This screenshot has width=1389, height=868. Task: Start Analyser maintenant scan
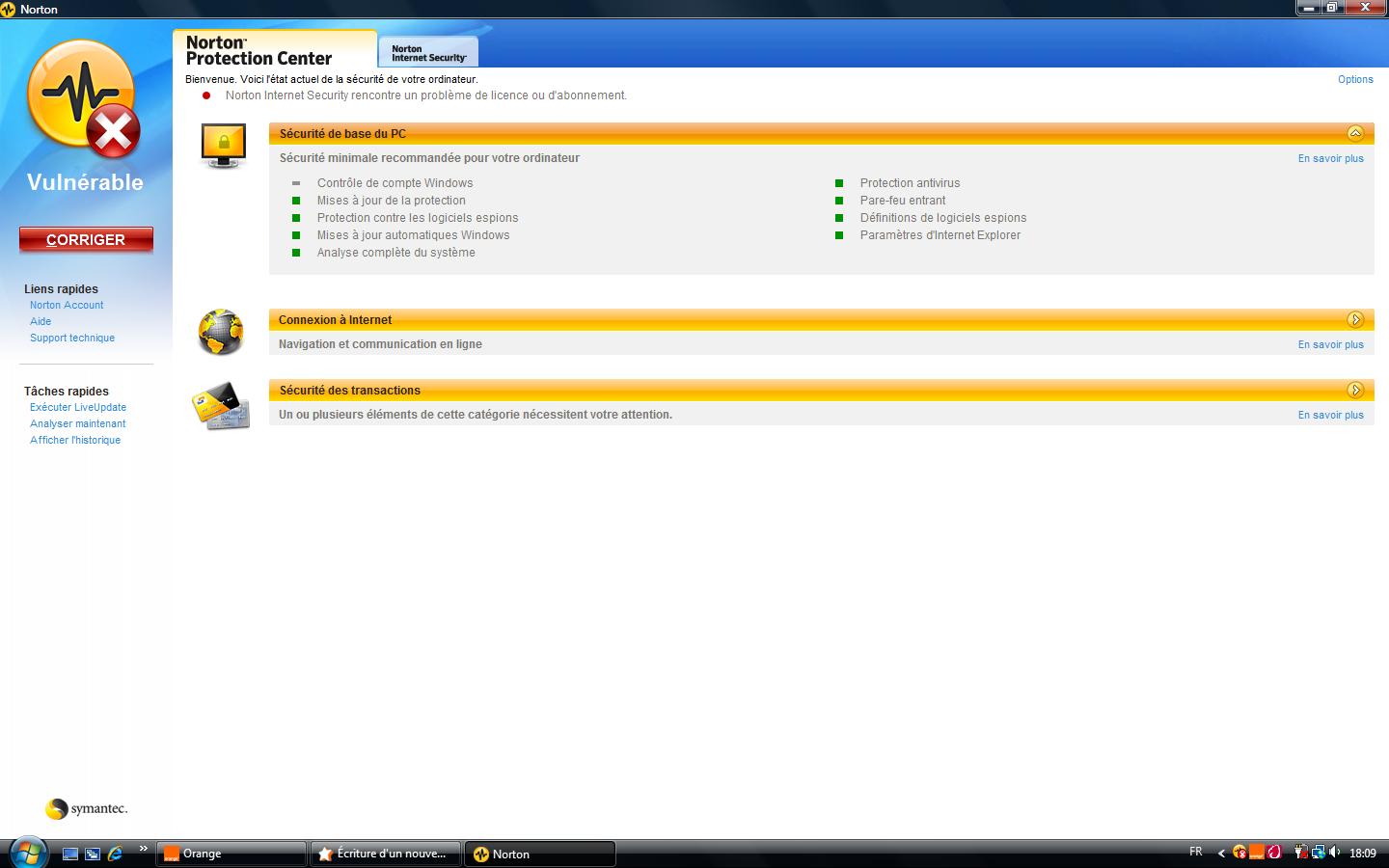click(x=77, y=423)
